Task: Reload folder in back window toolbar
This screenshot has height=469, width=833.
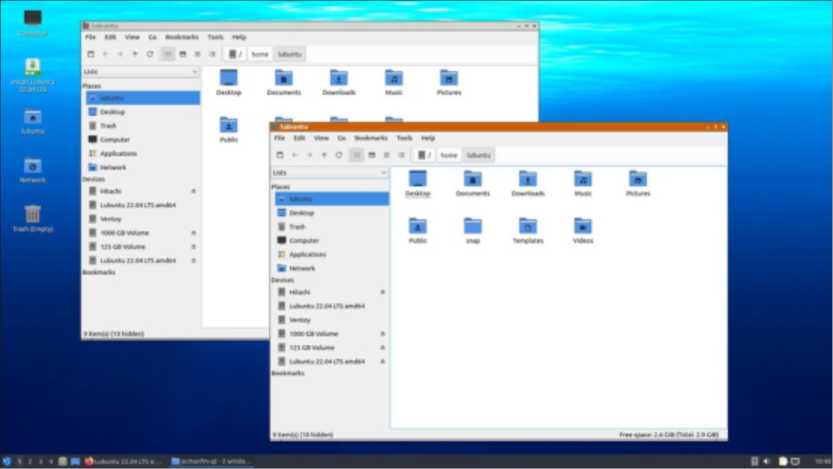Action: point(150,54)
